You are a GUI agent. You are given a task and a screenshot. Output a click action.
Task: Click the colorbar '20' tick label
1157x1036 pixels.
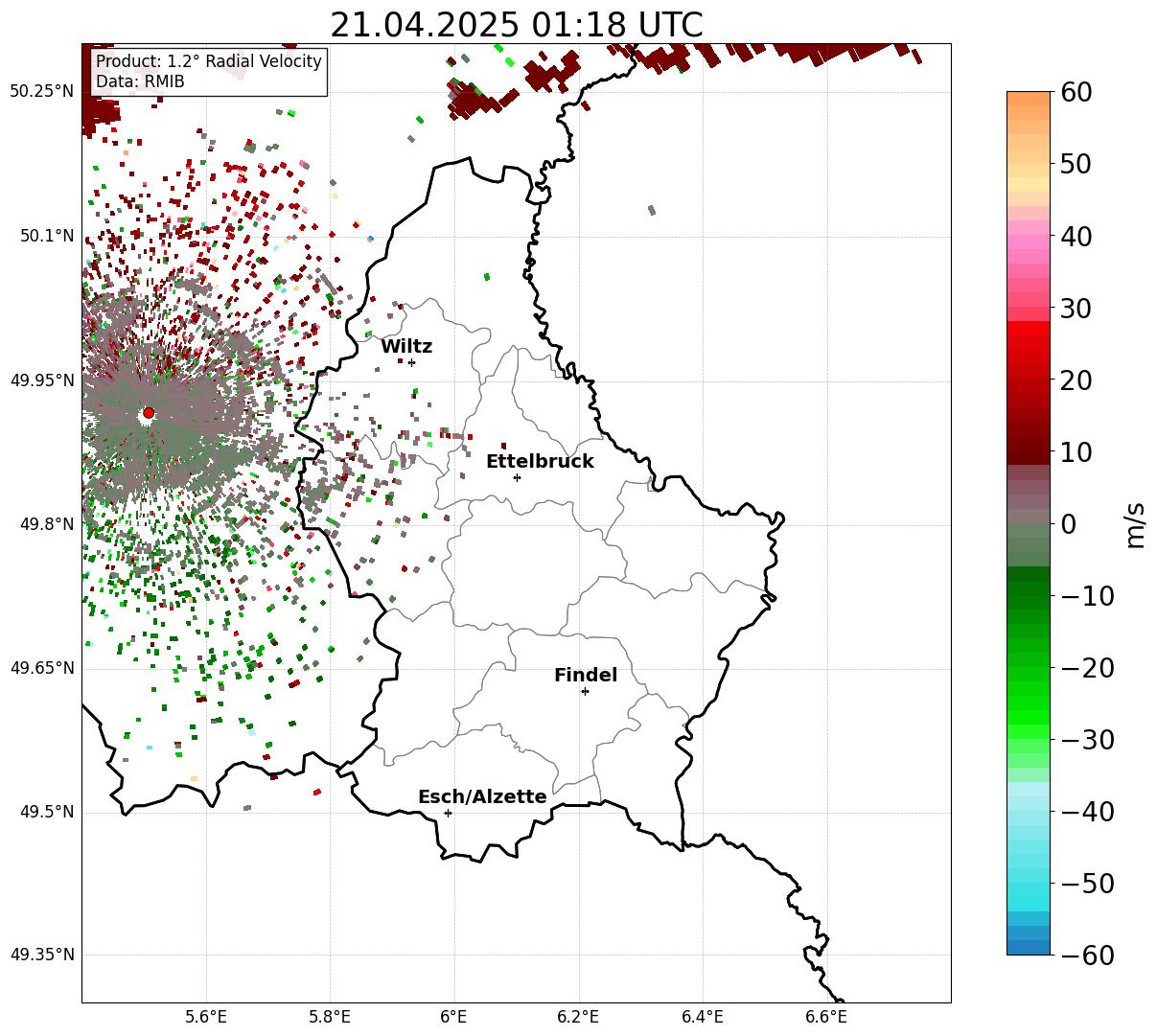[x=1075, y=380]
